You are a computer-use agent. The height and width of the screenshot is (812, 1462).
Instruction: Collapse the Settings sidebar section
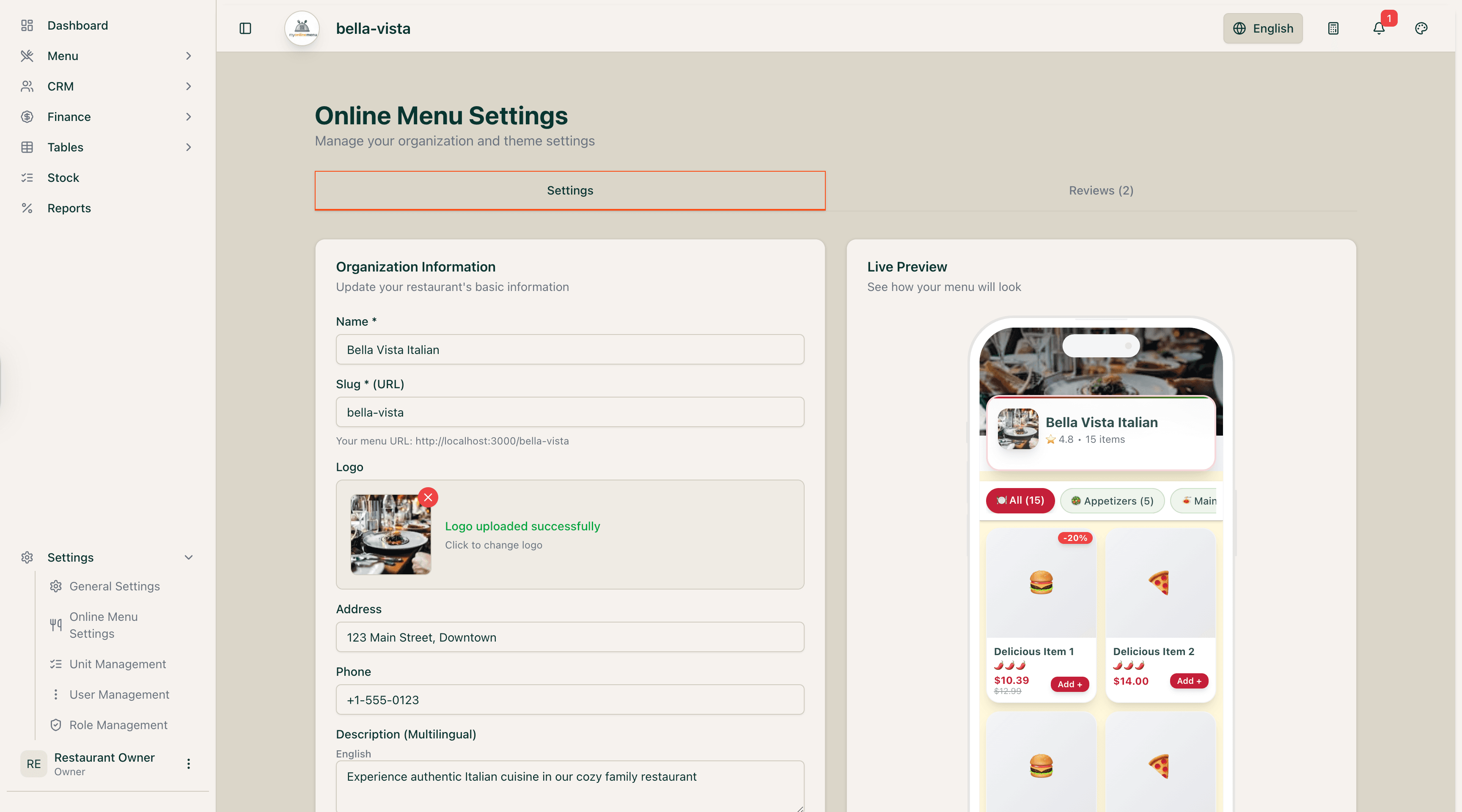[x=188, y=557]
